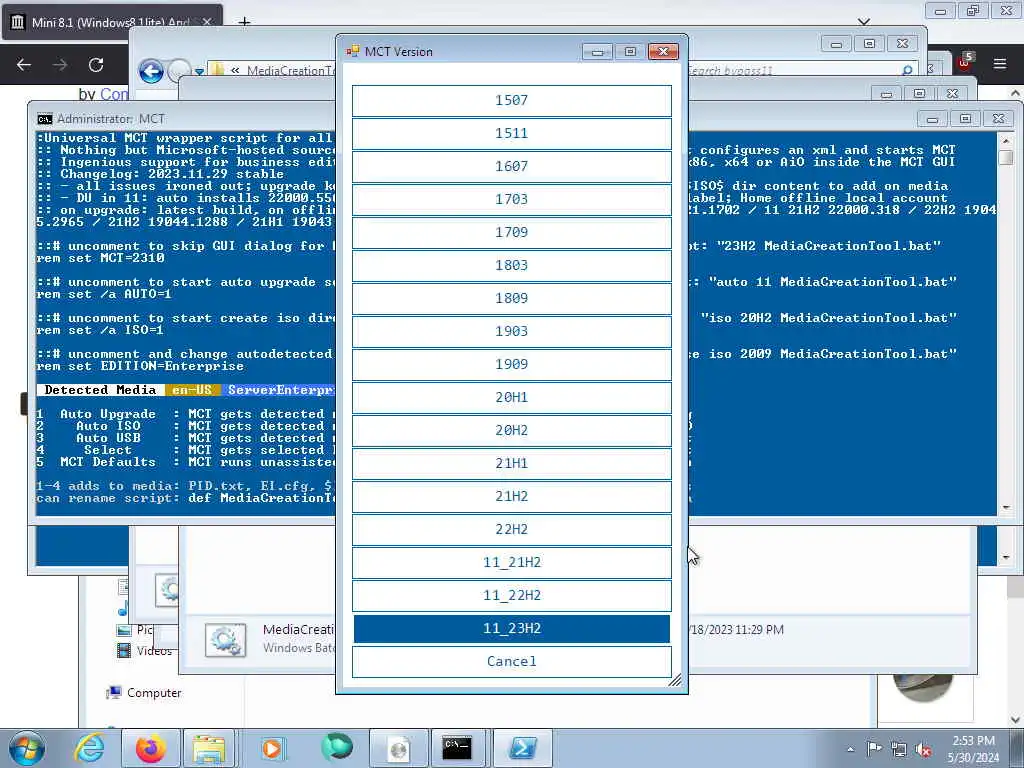The height and width of the screenshot is (768, 1024).
Task: Select Windows 11_21H2 version
Action: (511, 562)
